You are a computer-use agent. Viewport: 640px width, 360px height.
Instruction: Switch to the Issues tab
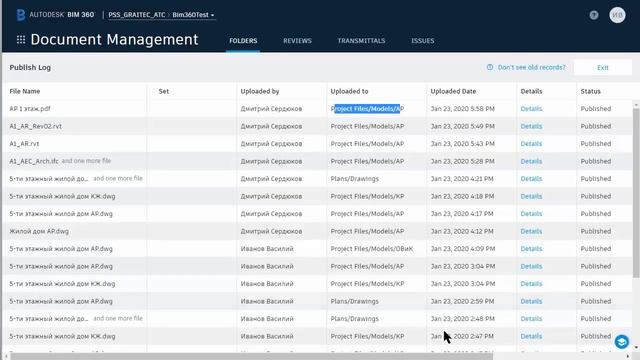pyautogui.click(x=422, y=41)
